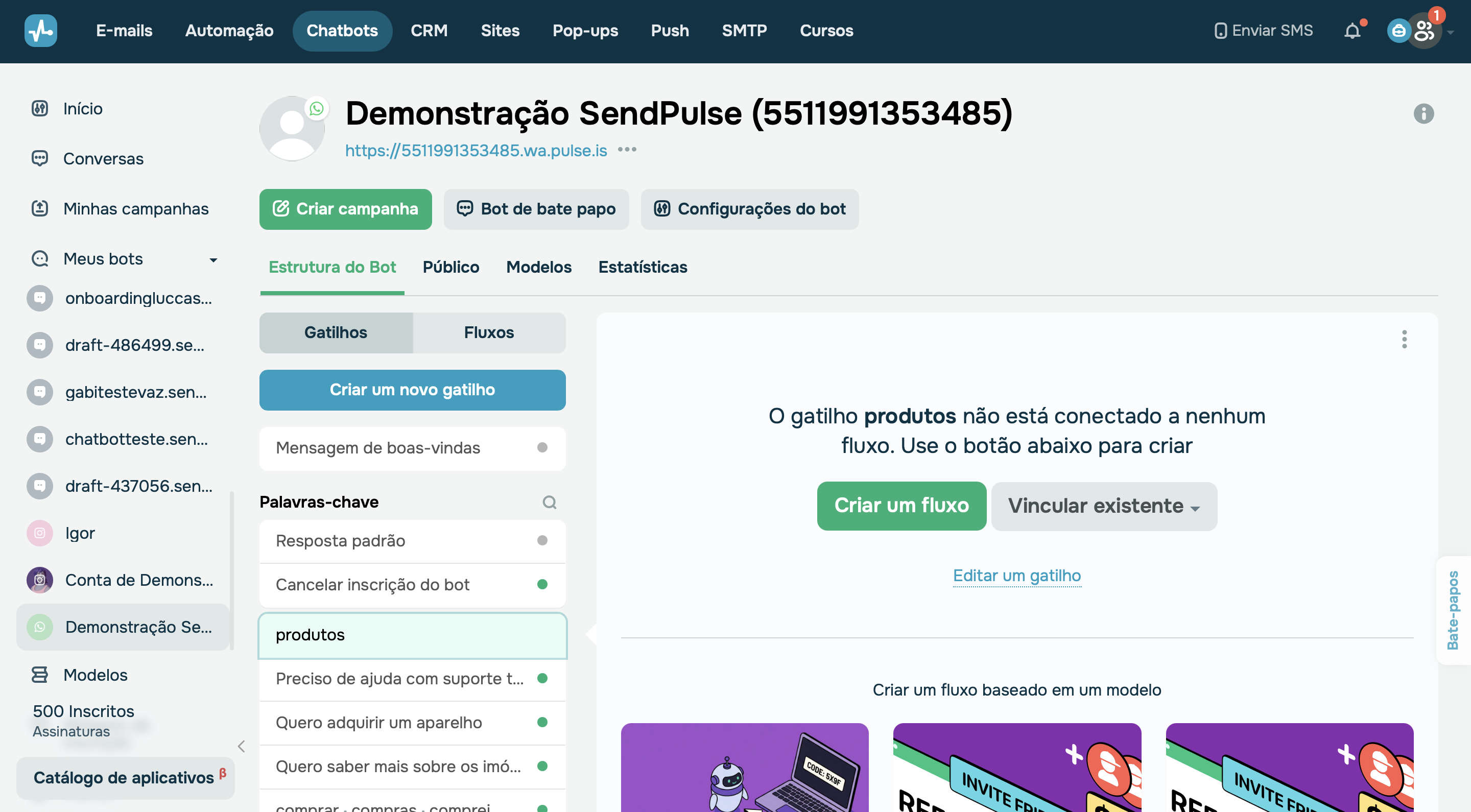This screenshot has width=1471, height=812.
Task: Click the WhatsApp badge on avatar
Action: click(x=316, y=108)
